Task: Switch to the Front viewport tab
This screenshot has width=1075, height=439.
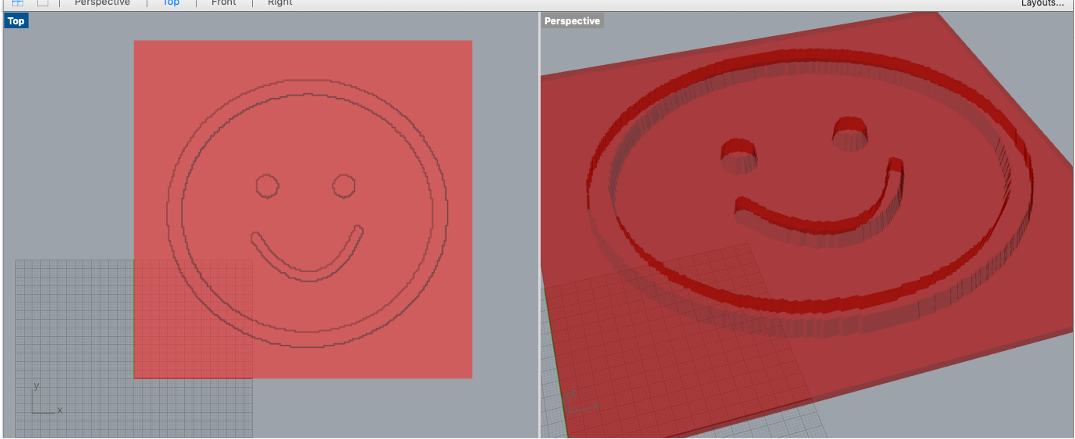Action: (x=224, y=3)
